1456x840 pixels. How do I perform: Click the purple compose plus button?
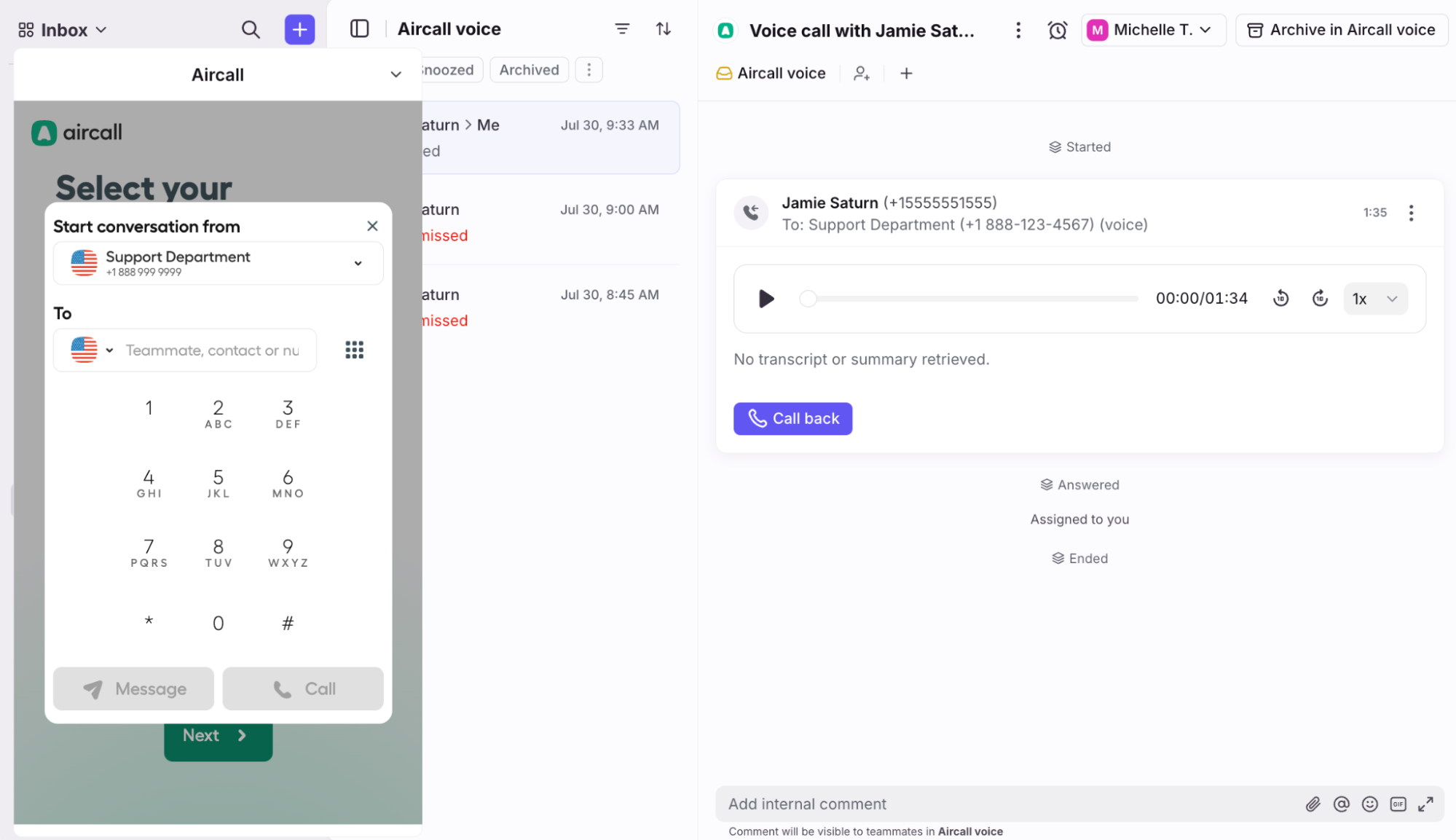point(299,30)
